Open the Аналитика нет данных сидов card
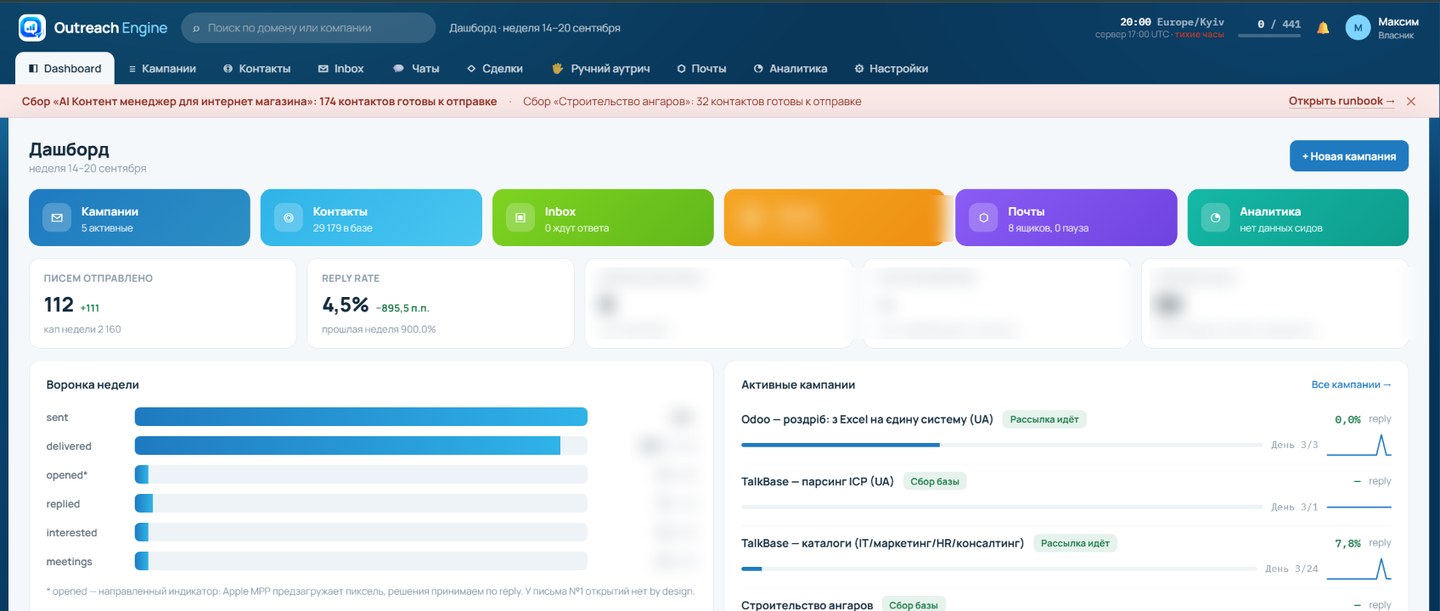This screenshot has height=611, width=1440. (1298, 218)
